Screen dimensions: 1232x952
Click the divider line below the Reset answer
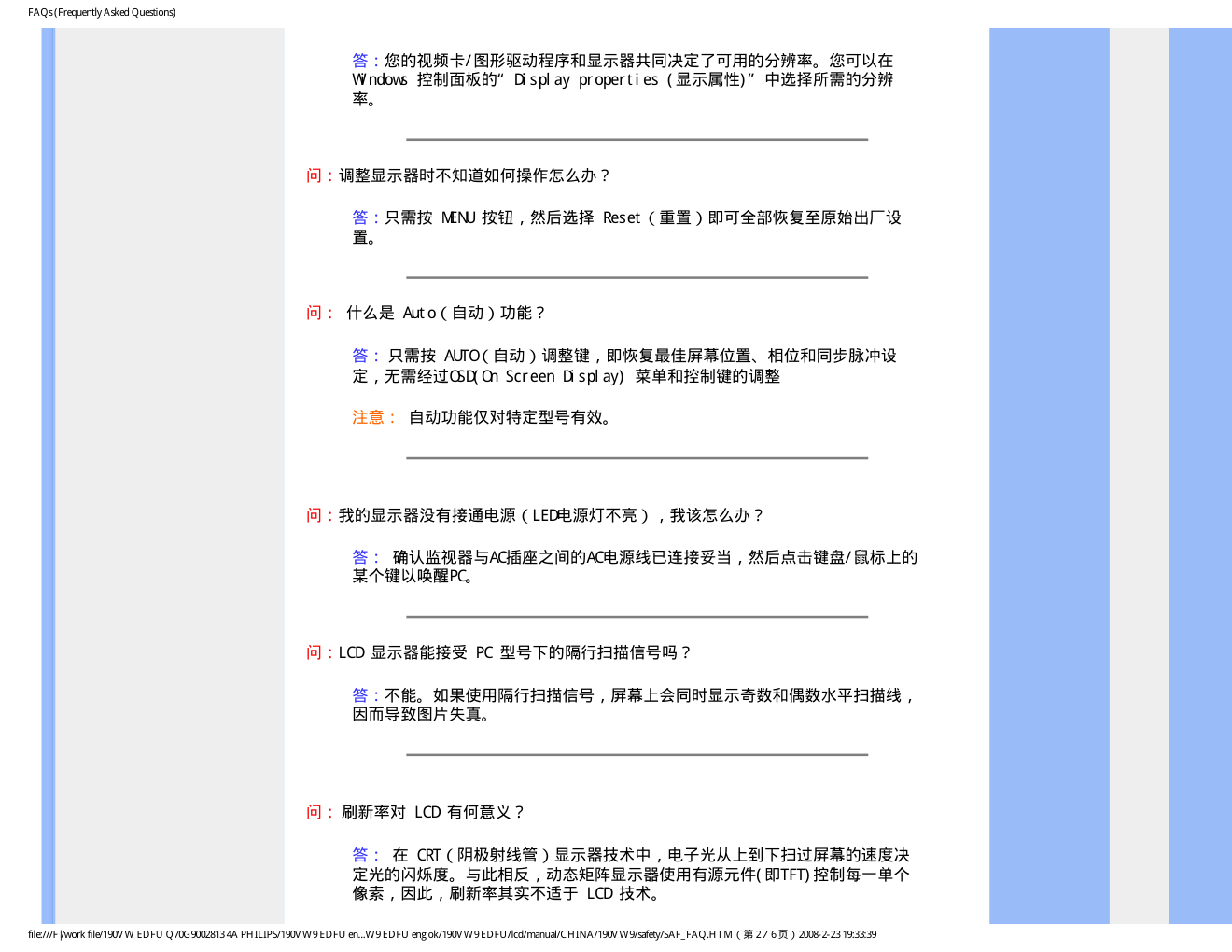point(637,277)
